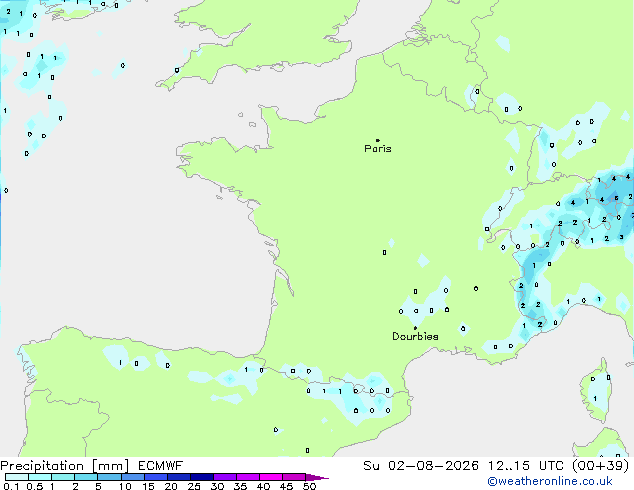Pick the 0.1–0.5 mm legend color swatch
Screen dimensions: 634x490
pyautogui.click(x=17, y=477)
